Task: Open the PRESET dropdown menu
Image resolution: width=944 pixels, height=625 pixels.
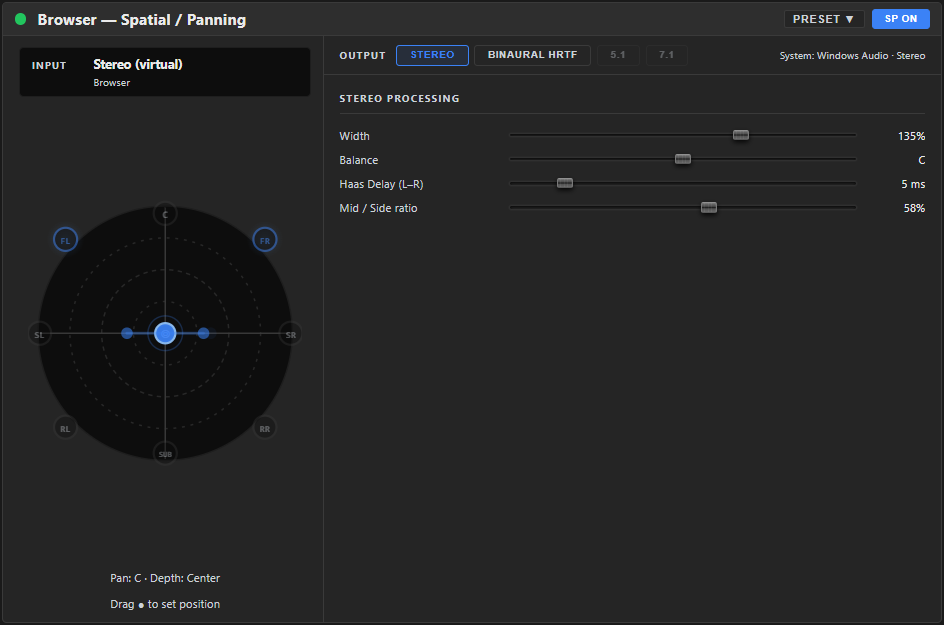Action: [x=824, y=19]
